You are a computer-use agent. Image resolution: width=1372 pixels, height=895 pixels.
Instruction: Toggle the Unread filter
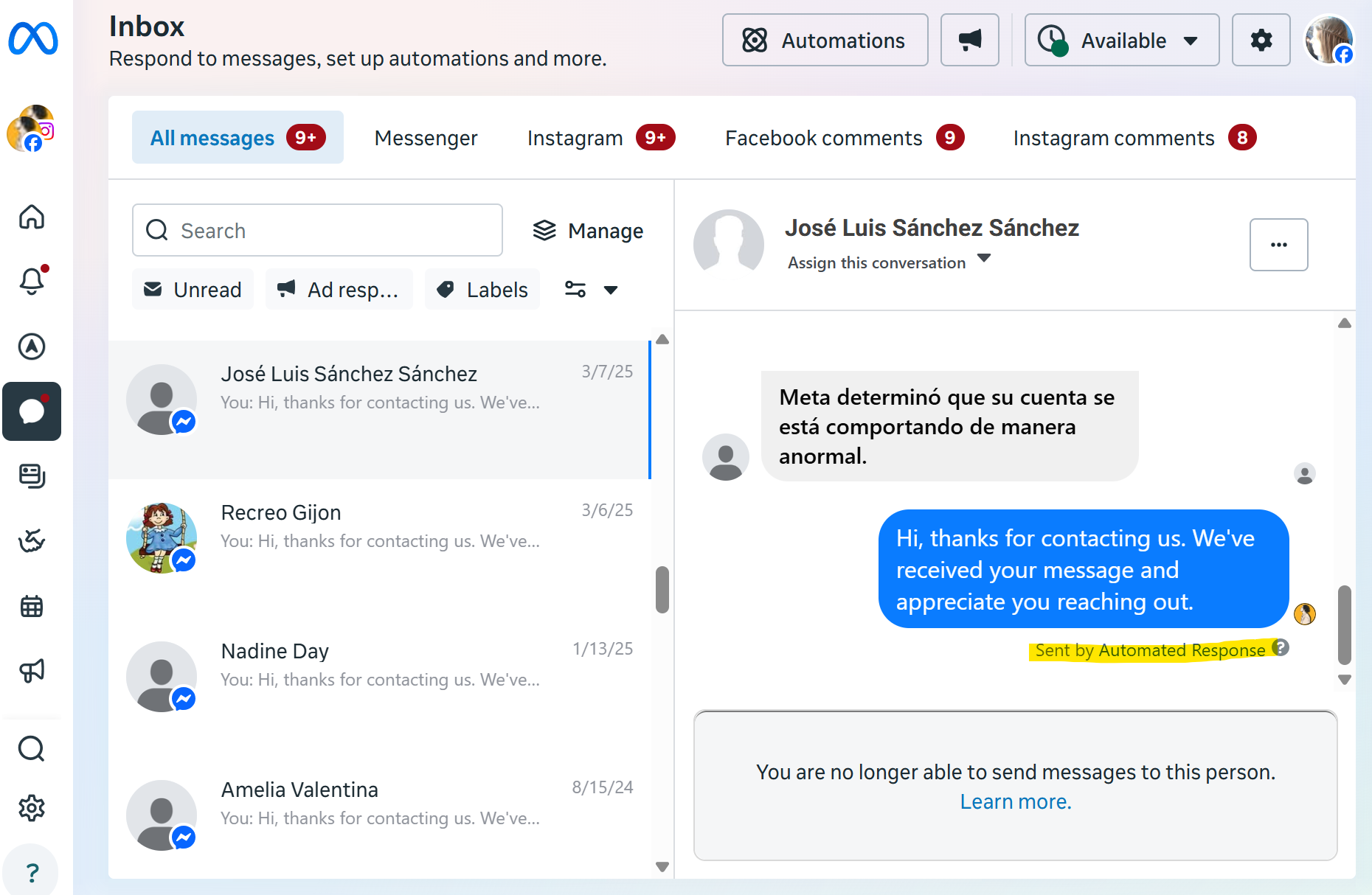pos(193,290)
